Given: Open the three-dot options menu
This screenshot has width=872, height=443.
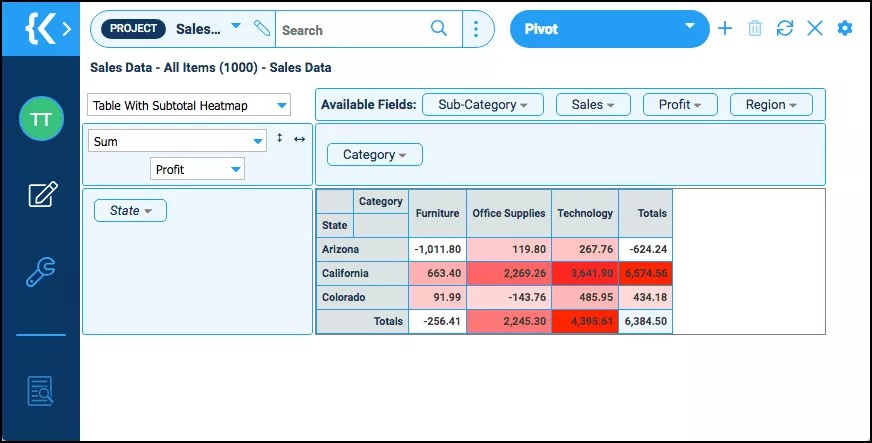Looking at the screenshot, I should pyautogui.click(x=476, y=29).
